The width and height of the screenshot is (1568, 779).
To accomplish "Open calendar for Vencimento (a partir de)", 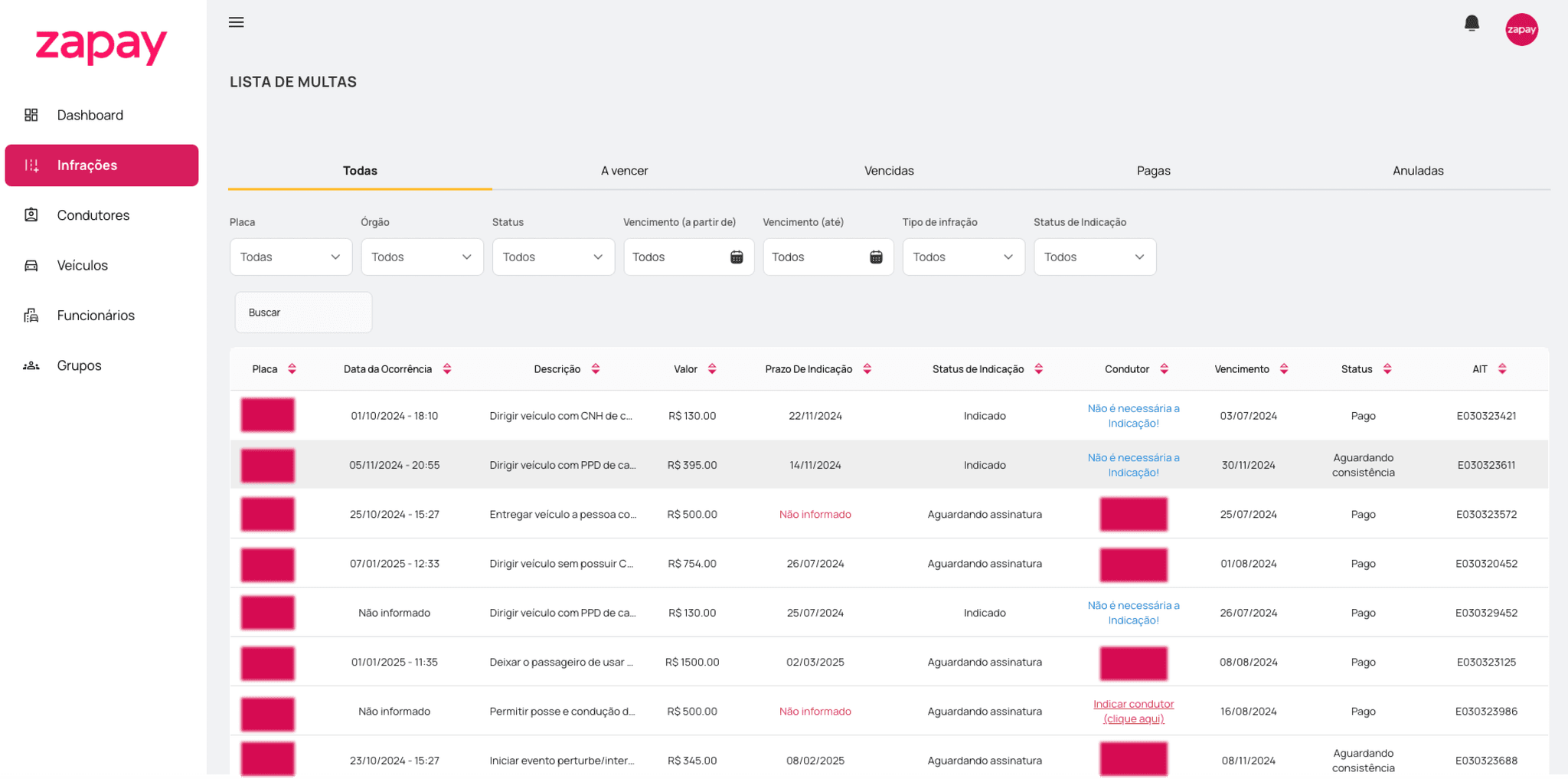I will (737, 257).
